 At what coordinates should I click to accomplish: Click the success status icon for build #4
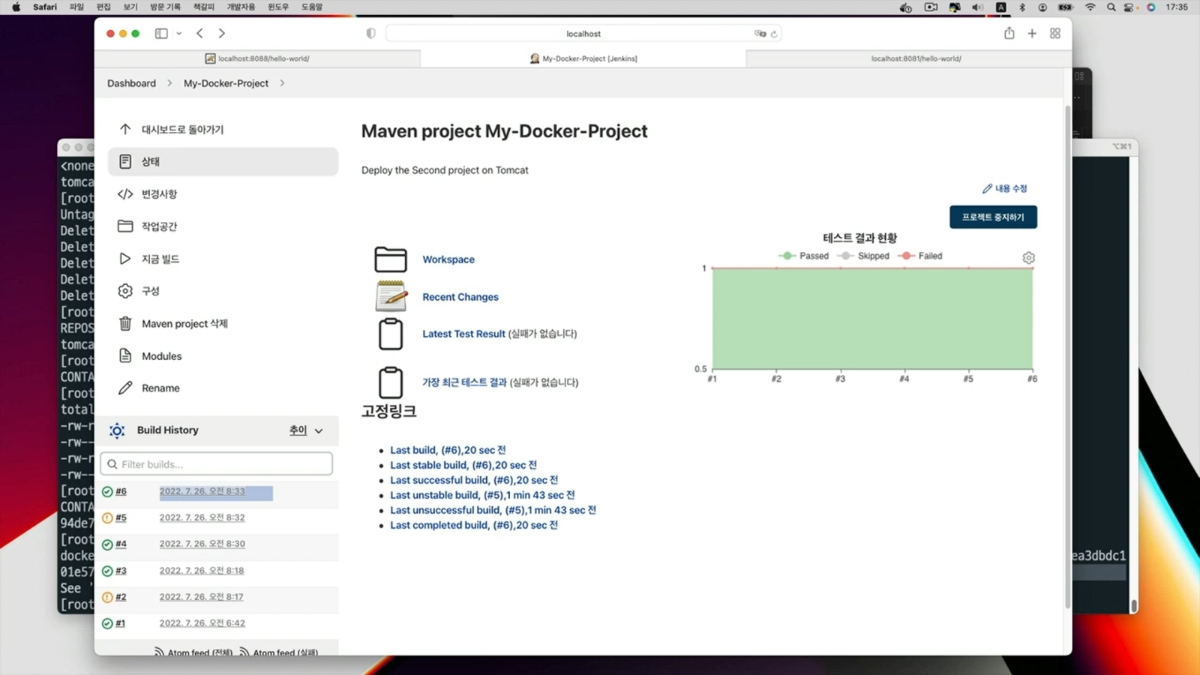click(x=107, y=545)
